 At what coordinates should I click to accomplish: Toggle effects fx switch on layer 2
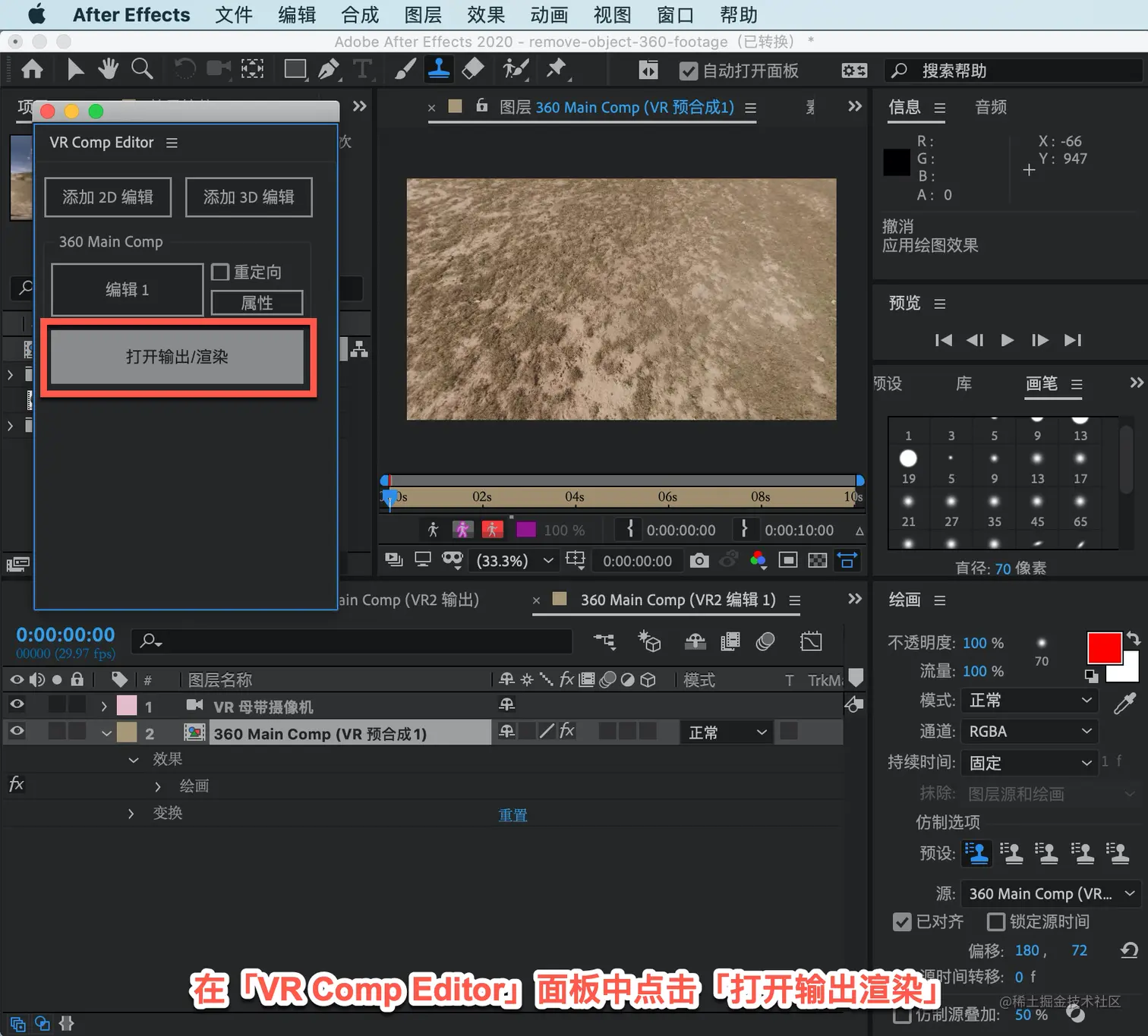[566, 732]
